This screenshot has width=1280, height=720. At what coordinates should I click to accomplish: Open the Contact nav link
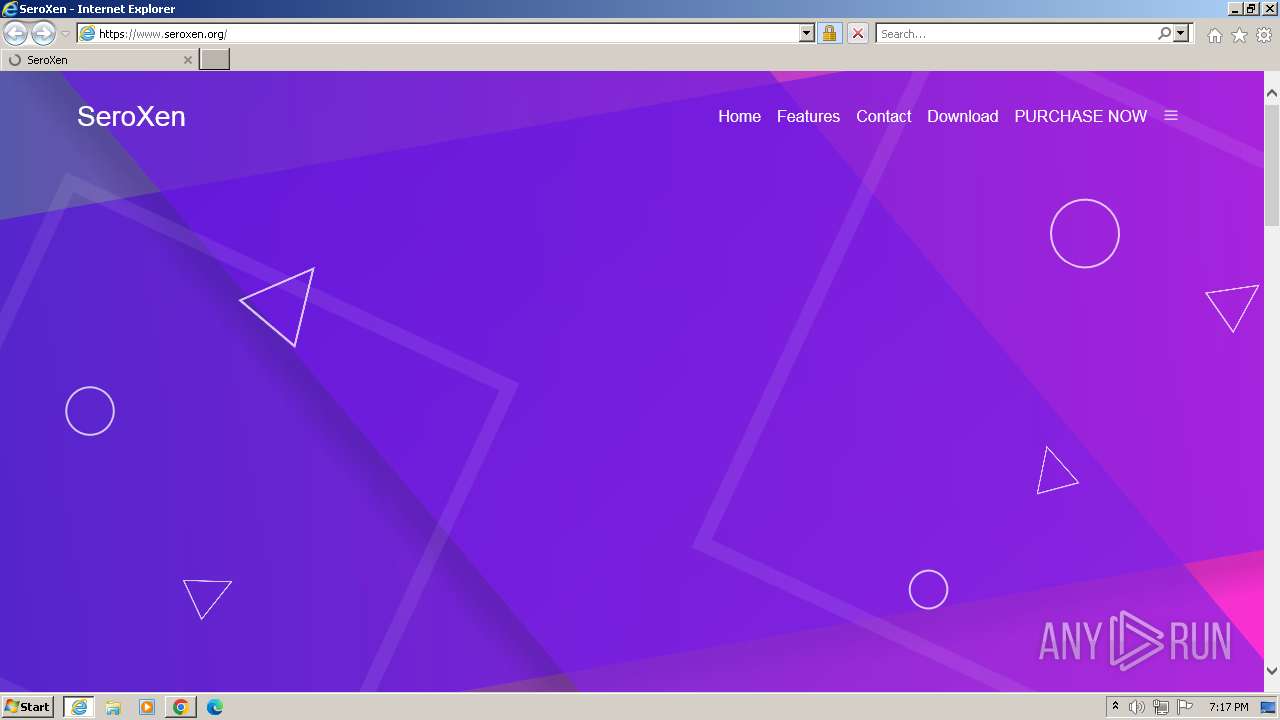pyautogui.click(x=883, y=116)
